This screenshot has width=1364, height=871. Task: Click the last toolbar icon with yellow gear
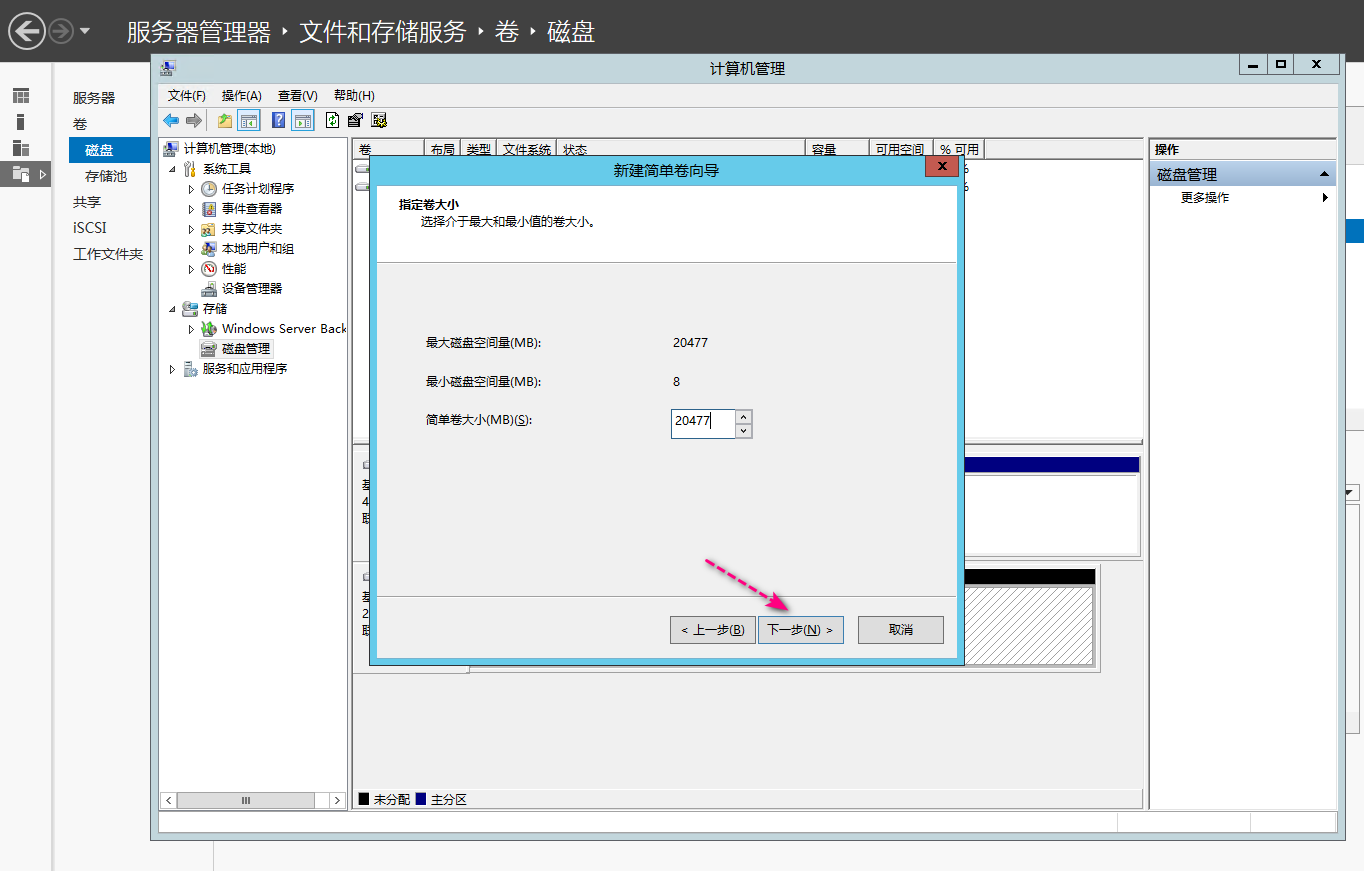tap(379, 121)
